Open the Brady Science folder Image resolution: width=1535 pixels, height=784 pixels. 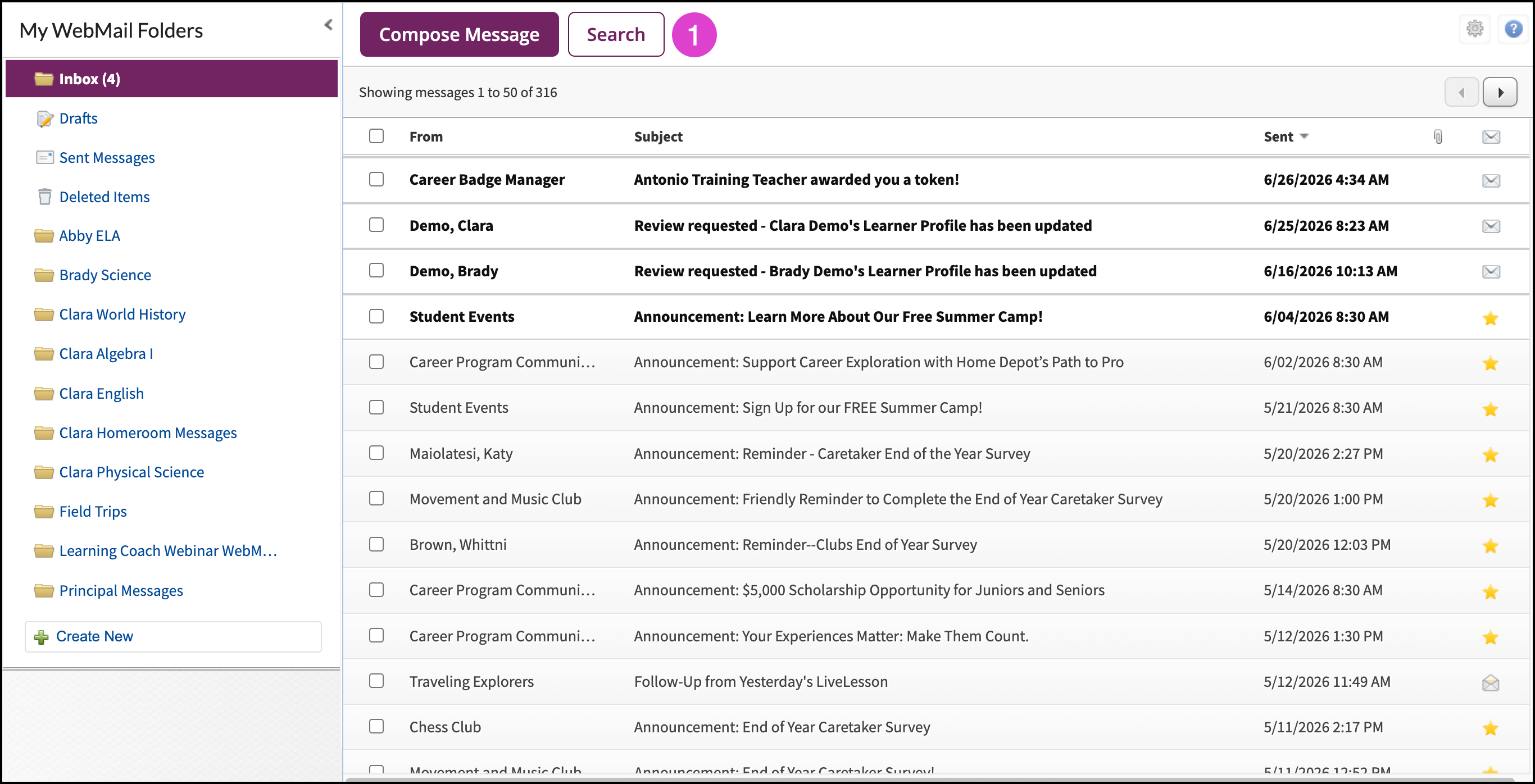pyautogui.click(x=105, y=275)
